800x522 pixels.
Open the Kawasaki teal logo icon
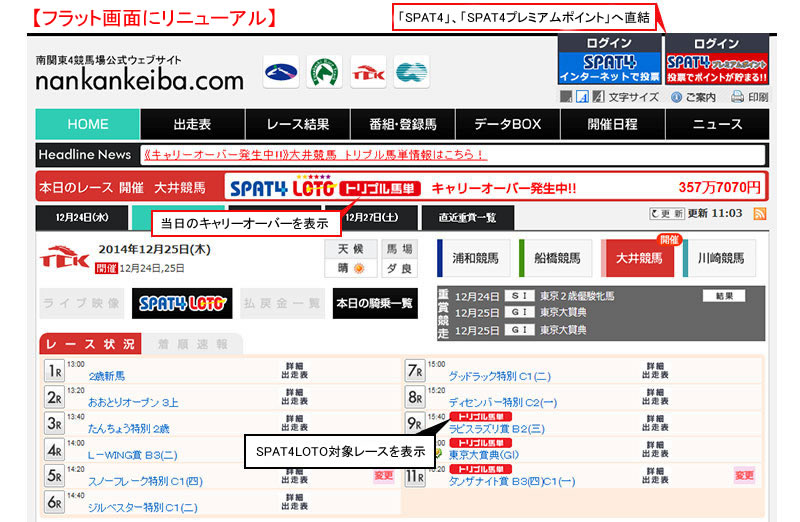click(x=412, y=72)
